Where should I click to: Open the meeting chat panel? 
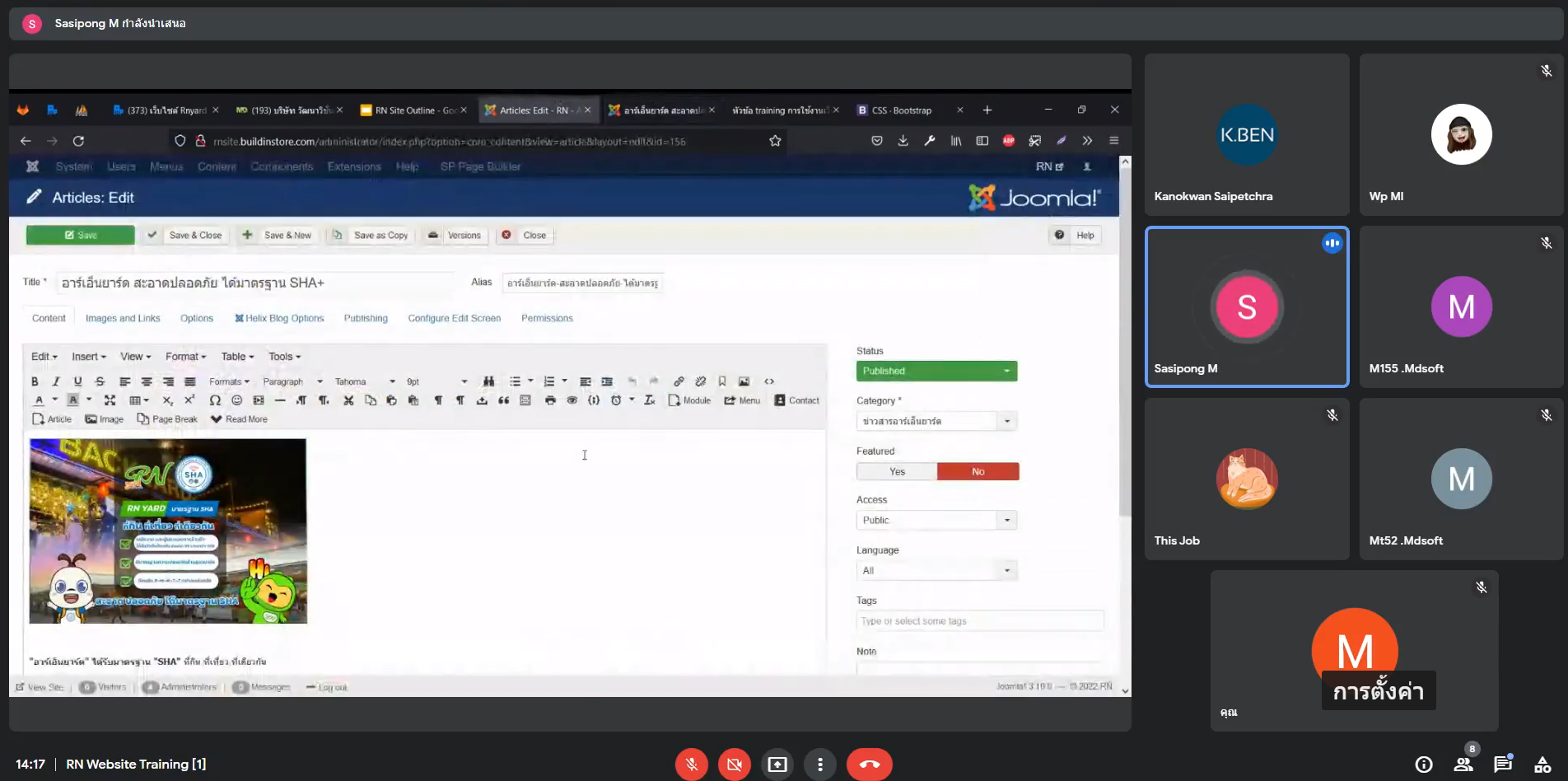[1503, 765]
